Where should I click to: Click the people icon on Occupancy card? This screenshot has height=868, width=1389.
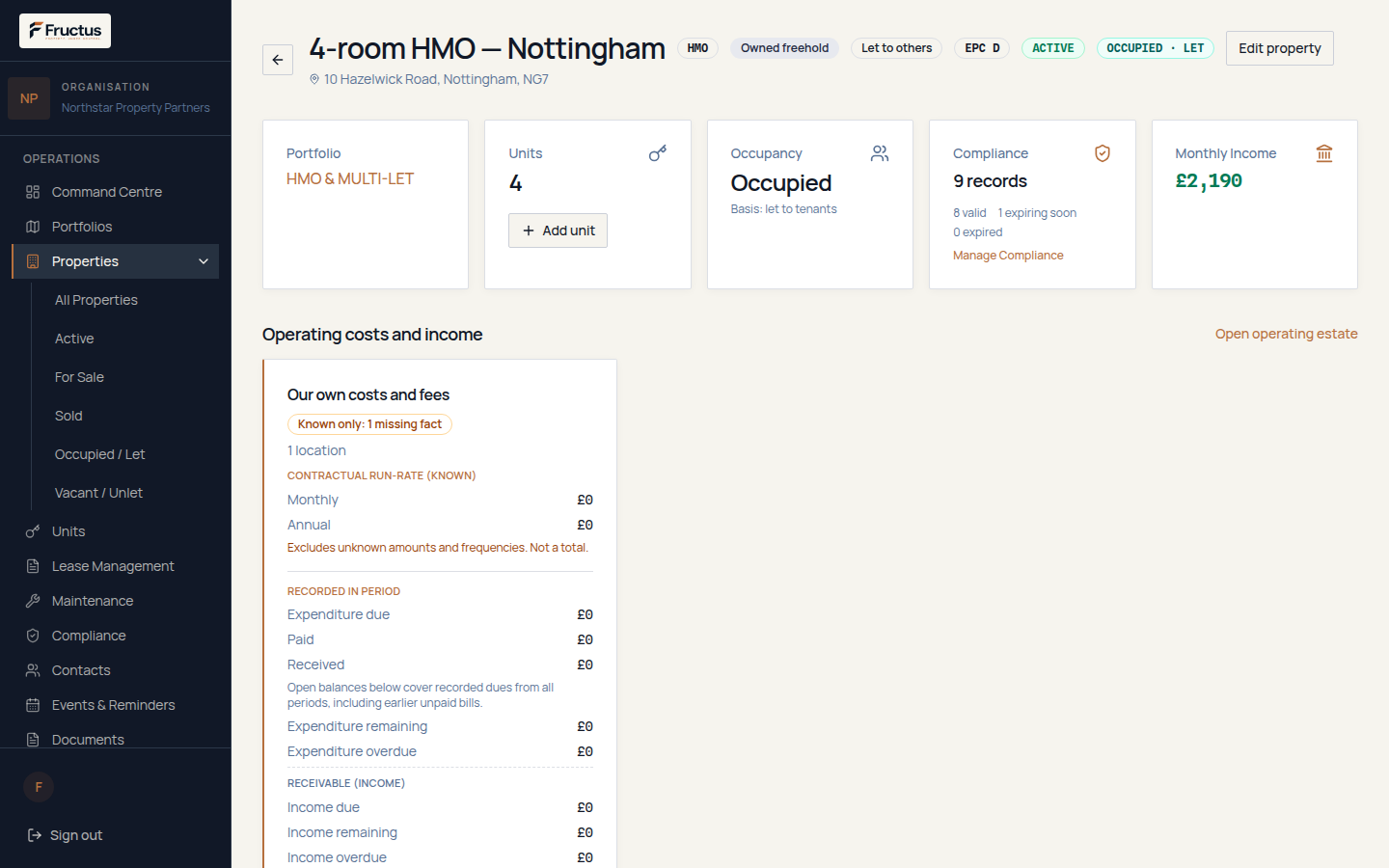pos(880,153)
